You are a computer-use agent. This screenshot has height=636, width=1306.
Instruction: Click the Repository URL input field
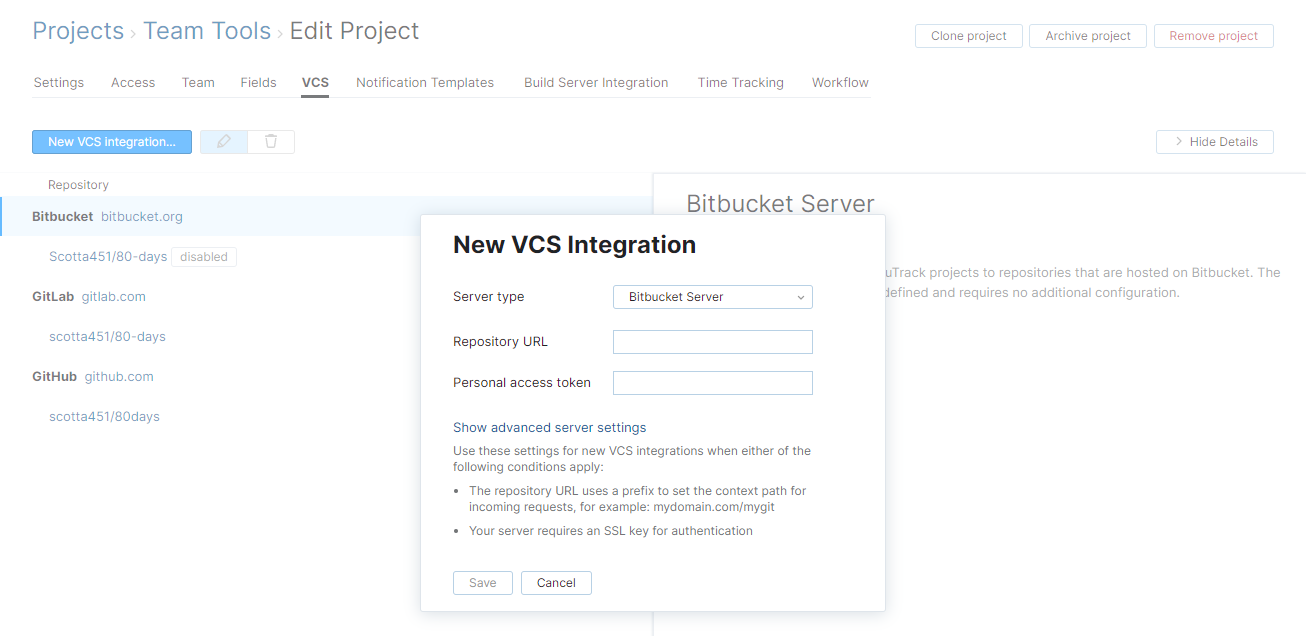coord(712,341)
